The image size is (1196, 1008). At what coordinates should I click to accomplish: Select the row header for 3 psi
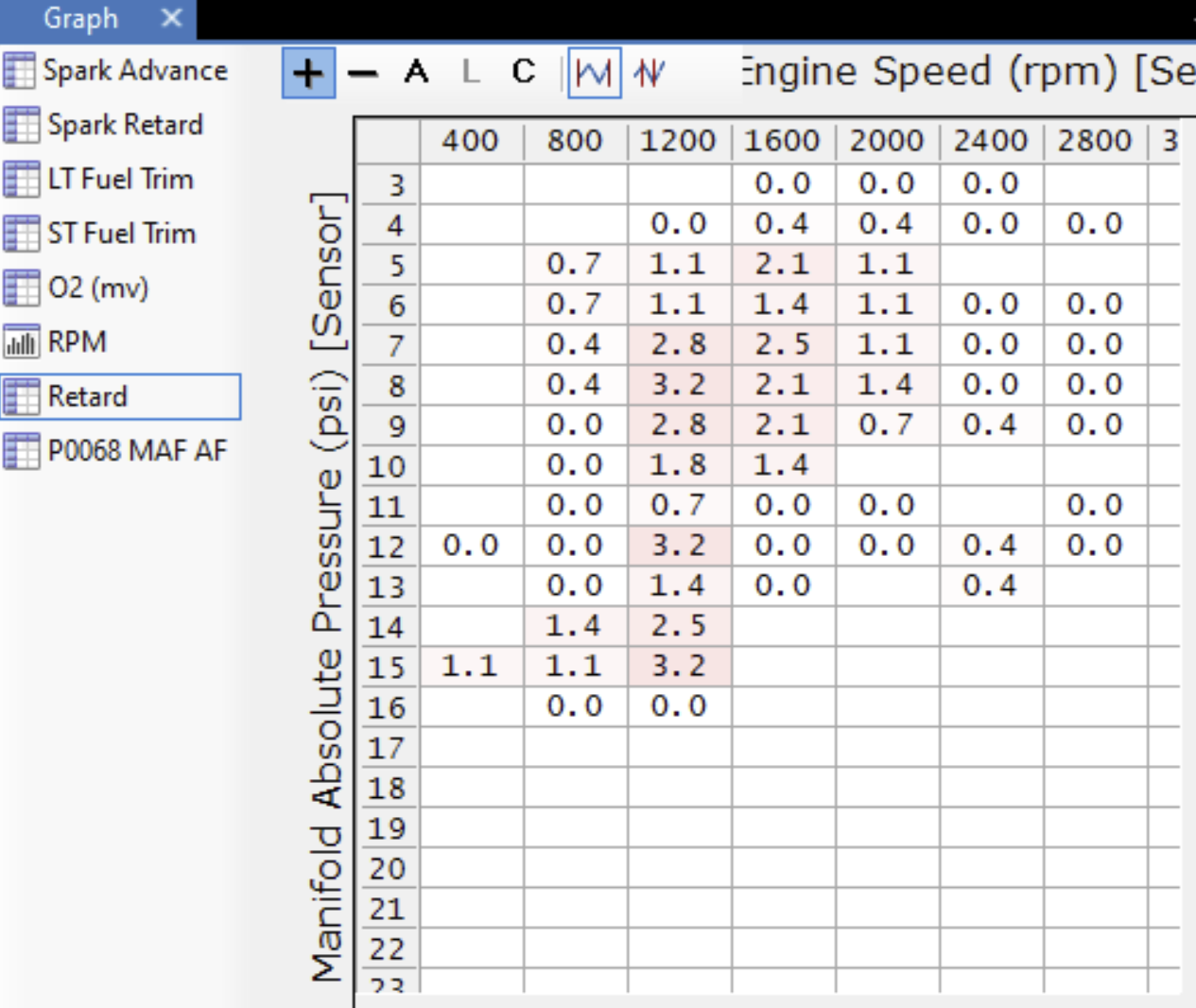[x=389, y=183]
